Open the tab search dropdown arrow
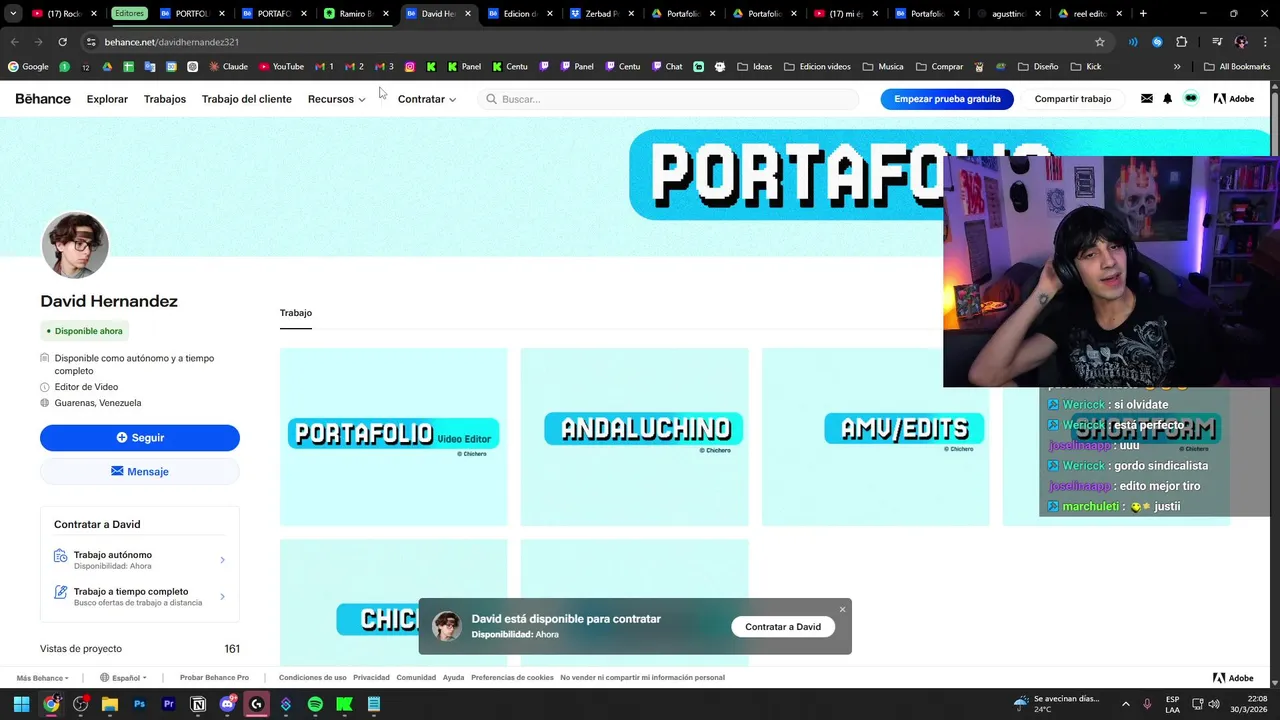This screenshot has height=720, width=1280. 13,14
